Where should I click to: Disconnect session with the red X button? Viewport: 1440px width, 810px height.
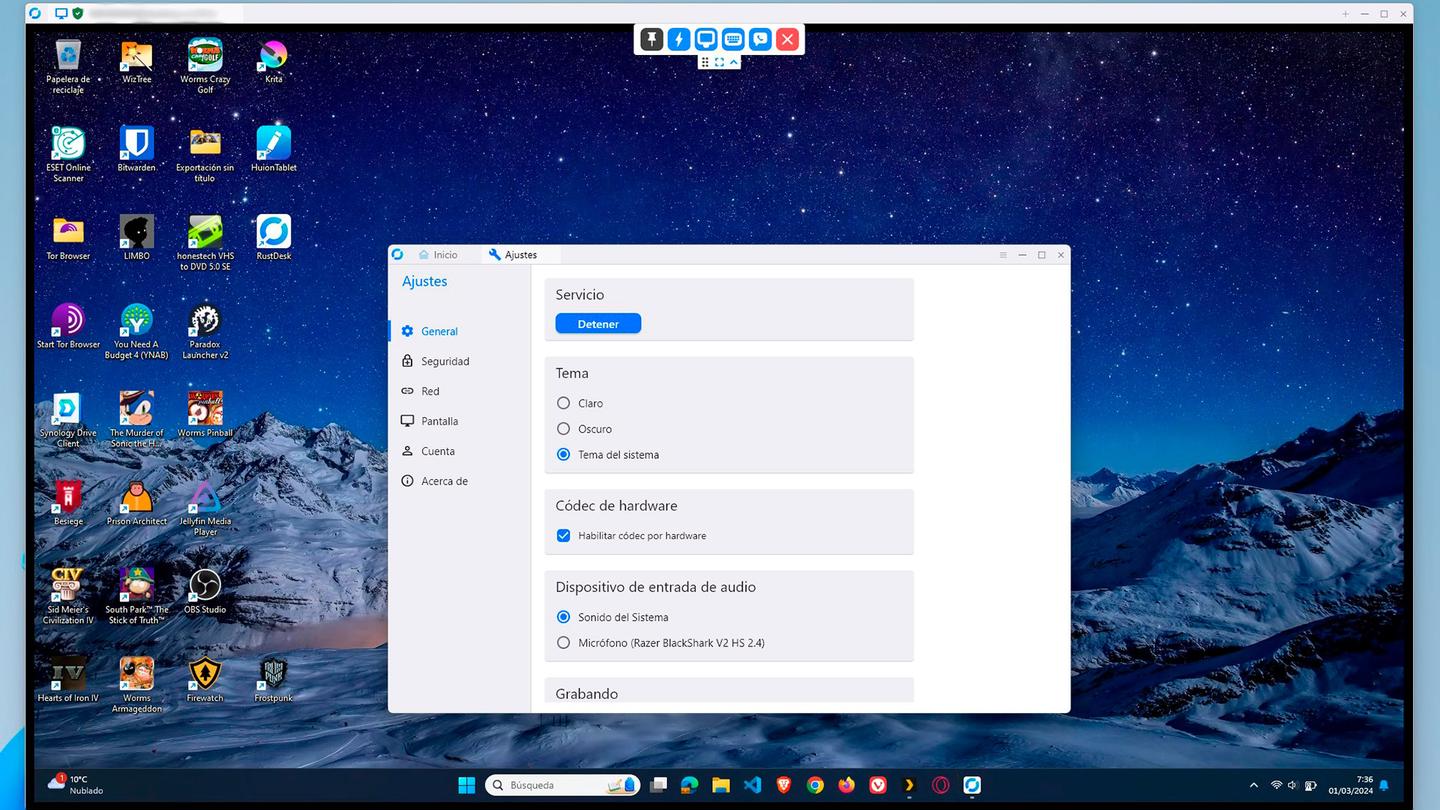(x=788, y=40)
